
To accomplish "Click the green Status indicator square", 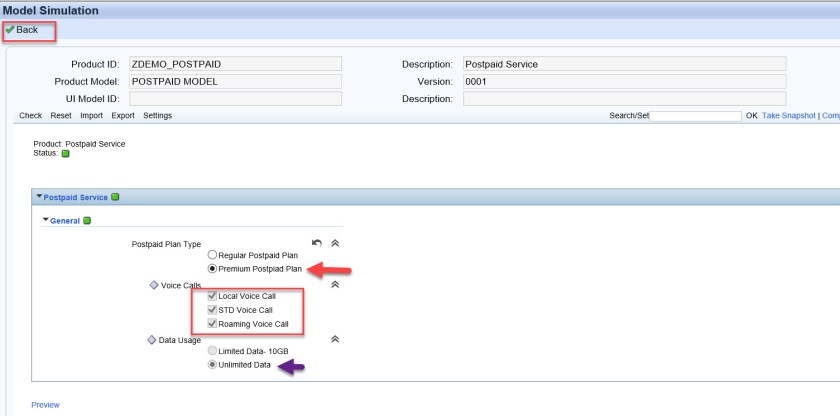I will tap(65, 154).
